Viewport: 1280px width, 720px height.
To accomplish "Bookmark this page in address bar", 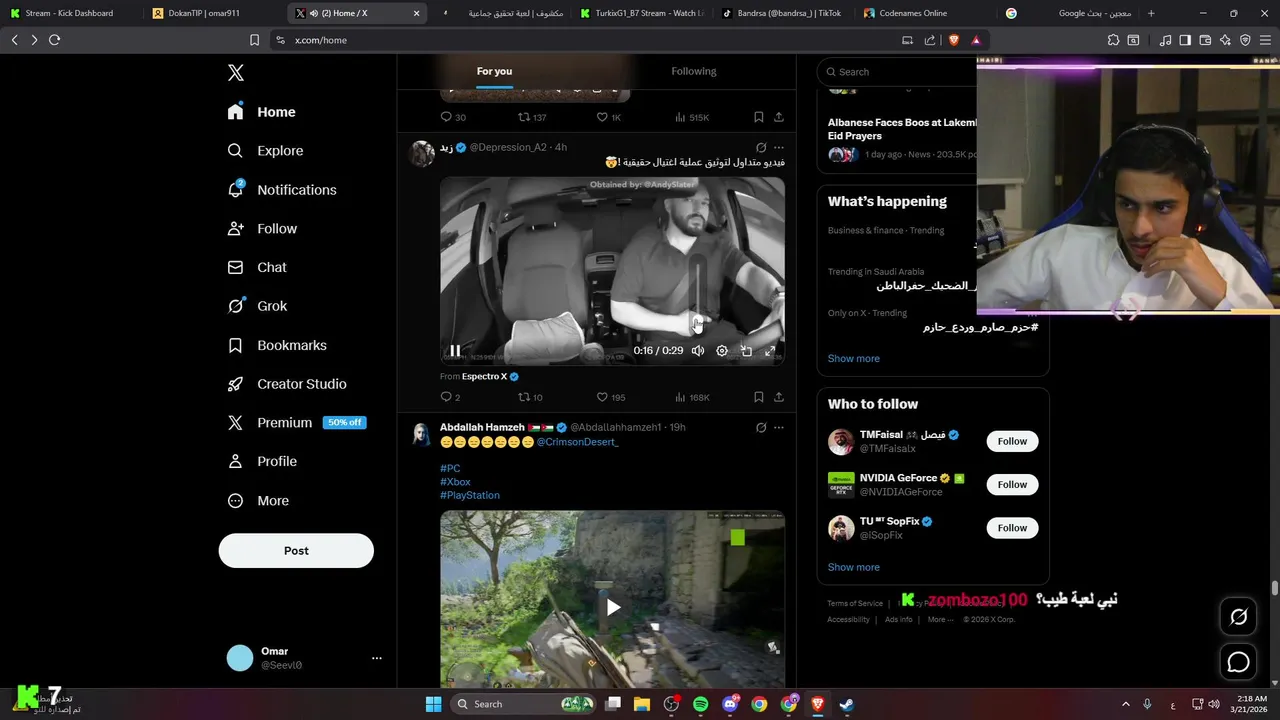I will click(254, 40).
